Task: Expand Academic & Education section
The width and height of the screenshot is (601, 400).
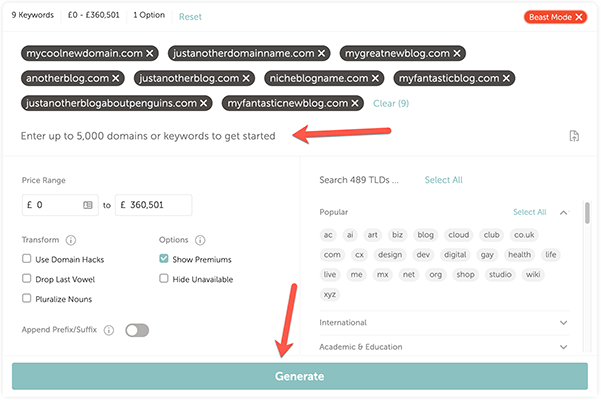Action: (x=563, y=347)
